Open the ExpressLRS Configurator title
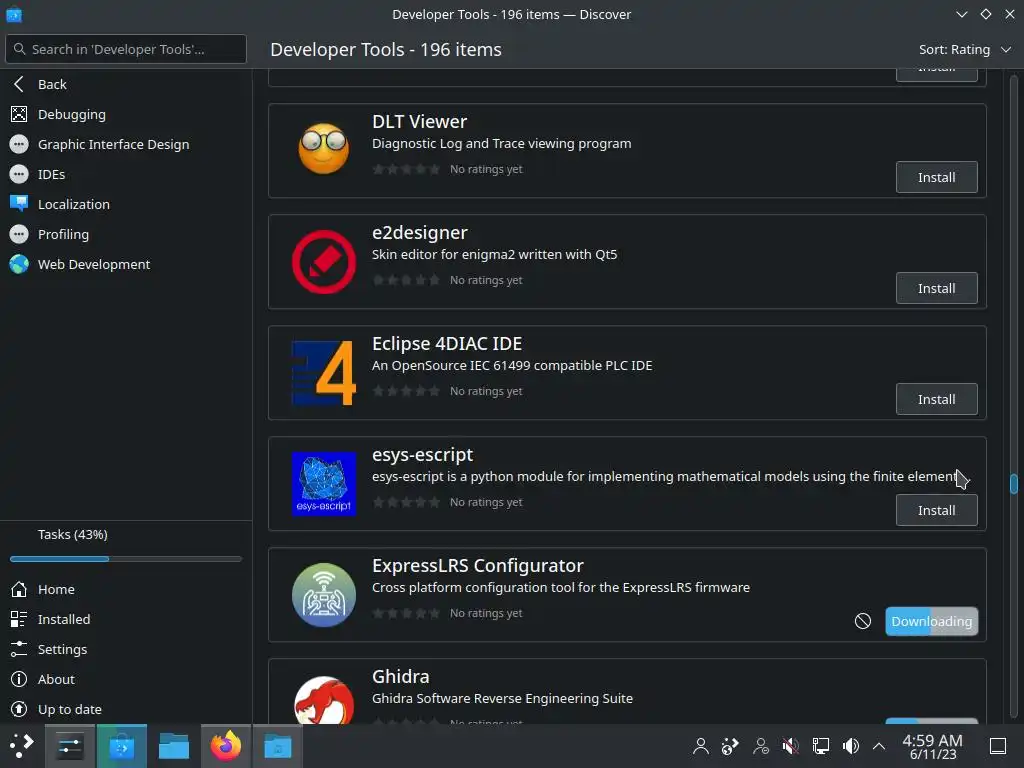 (x=477, y=566)
